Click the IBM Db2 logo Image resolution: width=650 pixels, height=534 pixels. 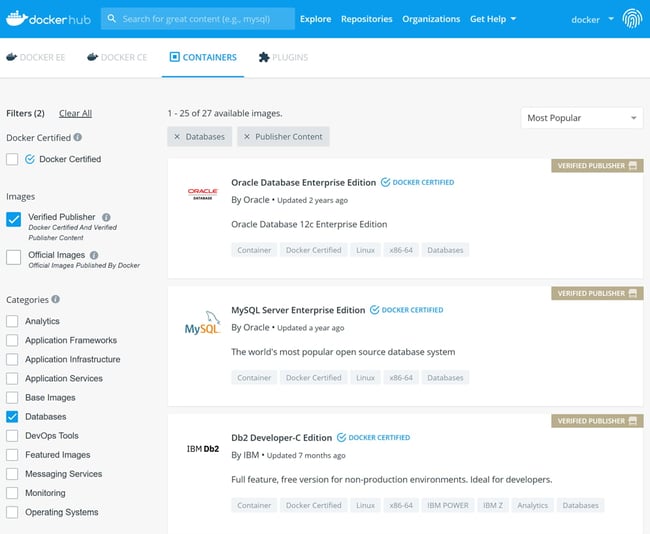point(202,448)
